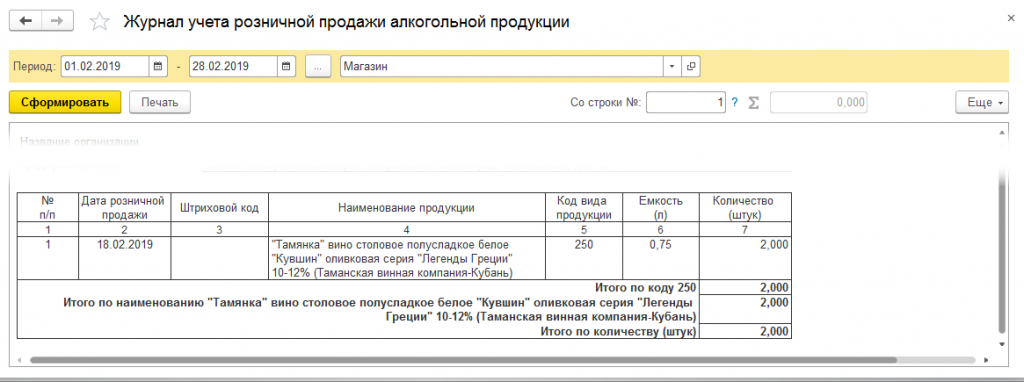Screen dimensions: 1024x382
Task: Add report to favorites with star icon
Action: point(100,22)
